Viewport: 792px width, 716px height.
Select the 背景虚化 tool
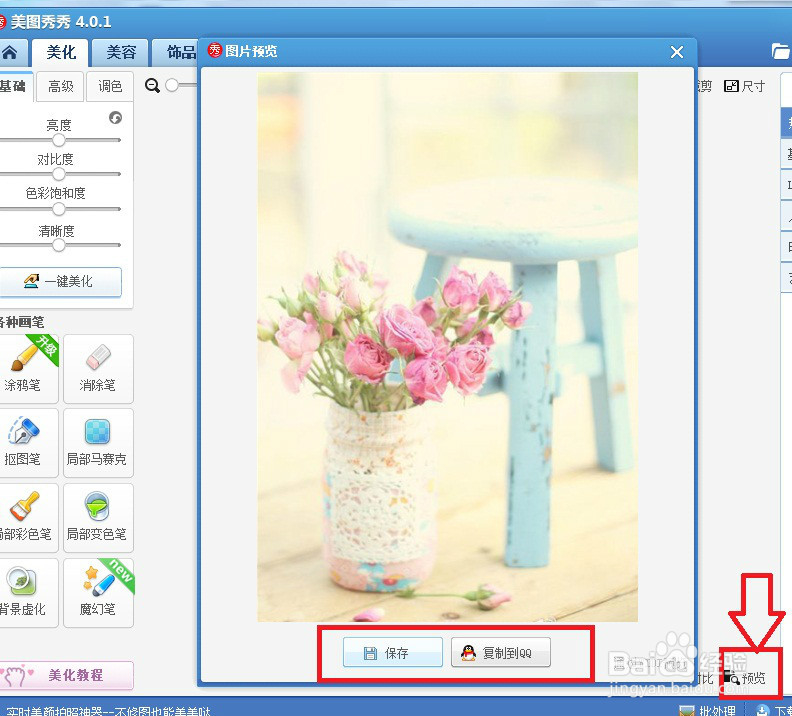click(x=28, y=593)
